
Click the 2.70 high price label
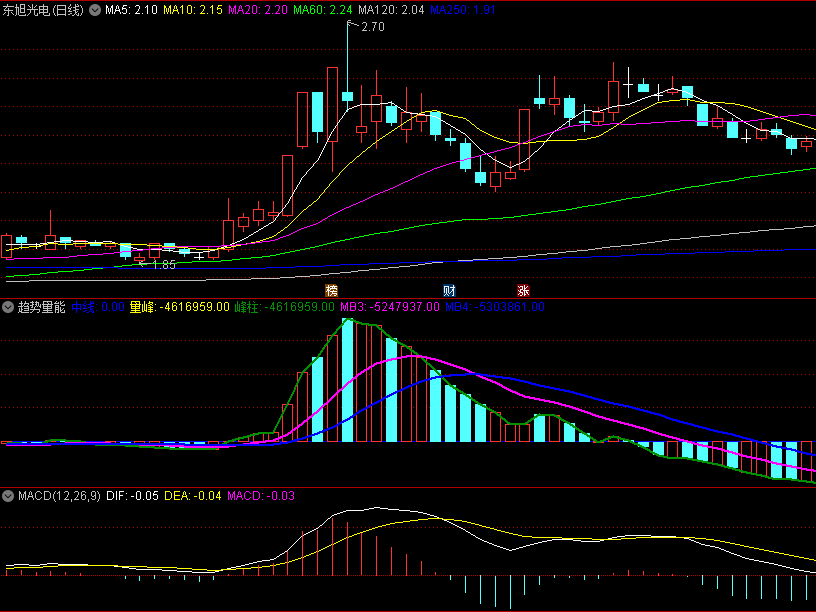click(x=373, y=27)
